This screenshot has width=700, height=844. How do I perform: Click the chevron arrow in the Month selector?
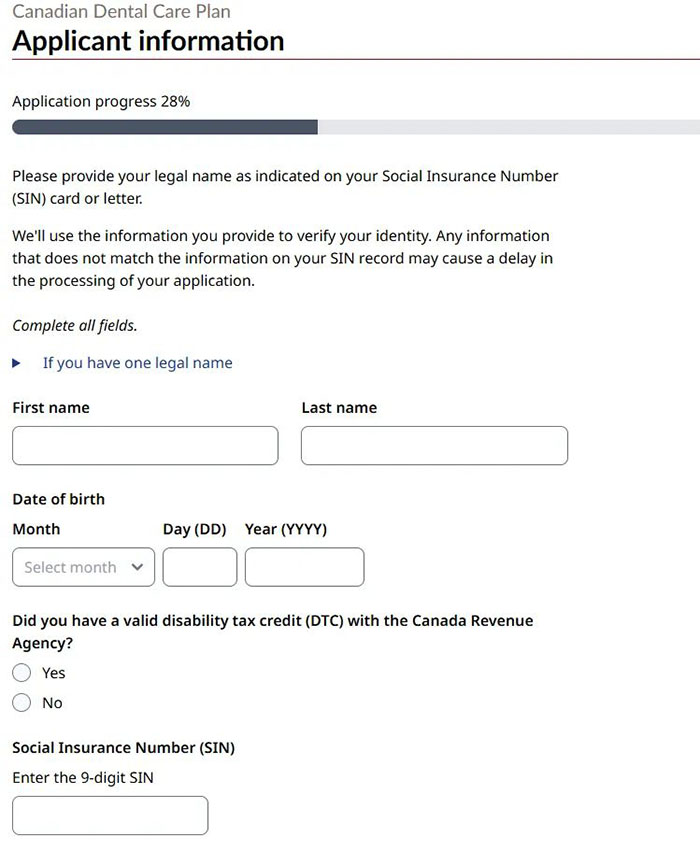[137, 567]
